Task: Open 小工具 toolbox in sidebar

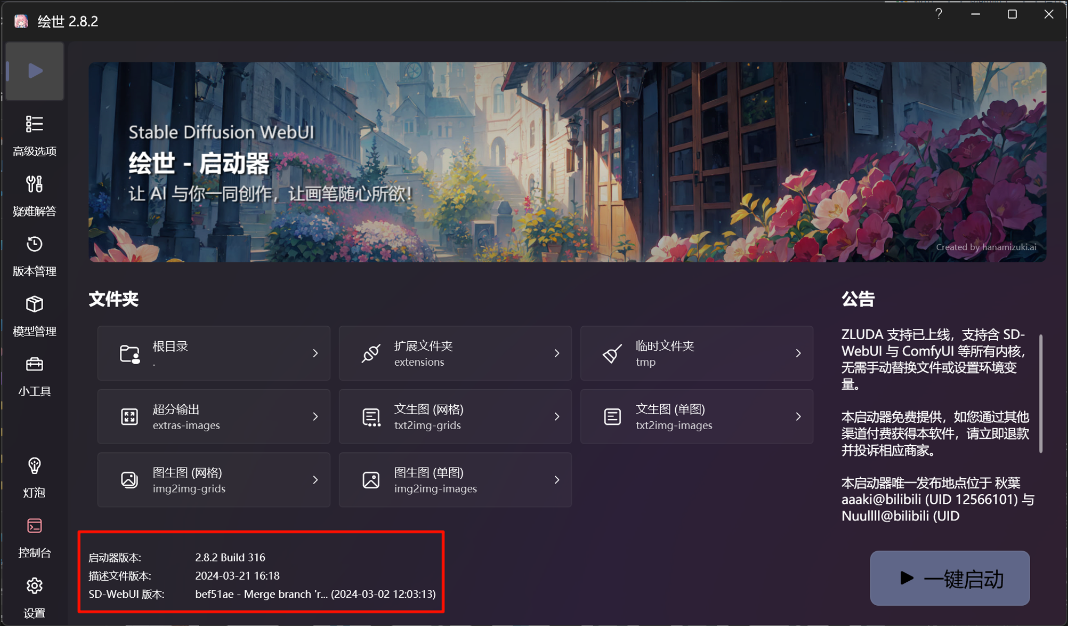Action: [x=35, y=375]
